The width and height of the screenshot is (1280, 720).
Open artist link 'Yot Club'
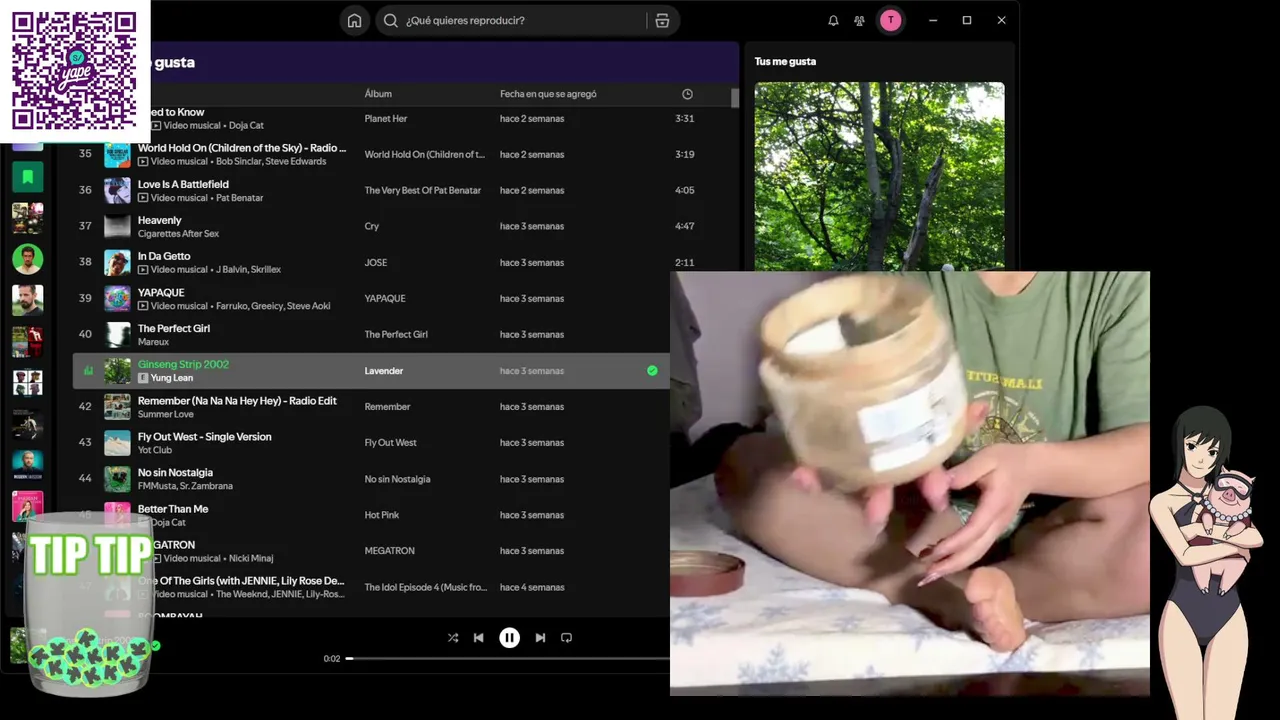pyautogui.click(x=155, y=450)
